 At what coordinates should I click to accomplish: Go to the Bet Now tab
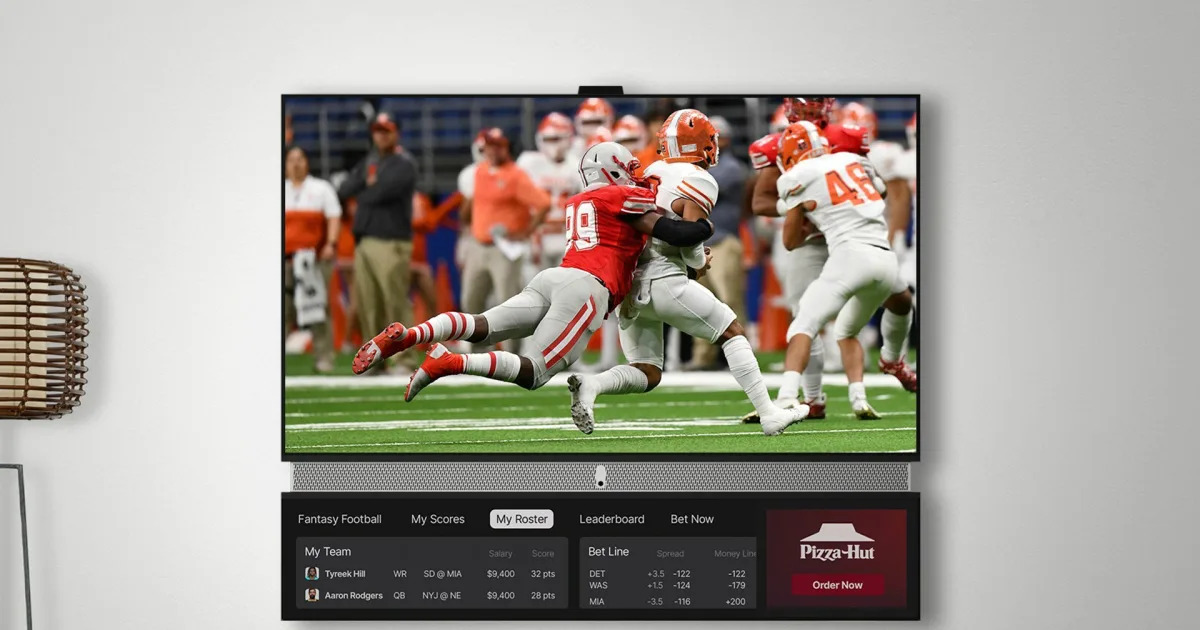pos(692,519)
